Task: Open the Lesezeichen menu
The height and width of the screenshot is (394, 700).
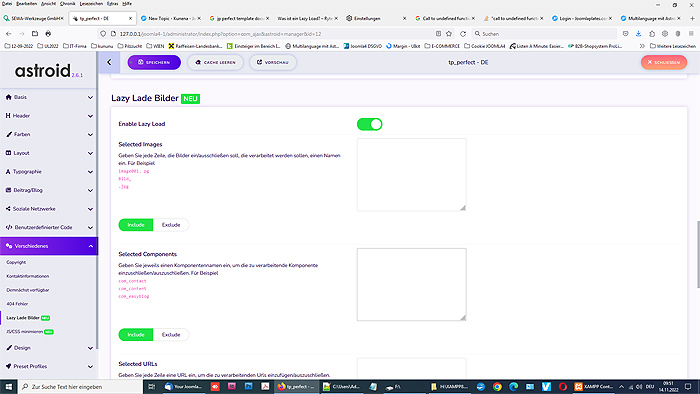Action: pos(91,4)
